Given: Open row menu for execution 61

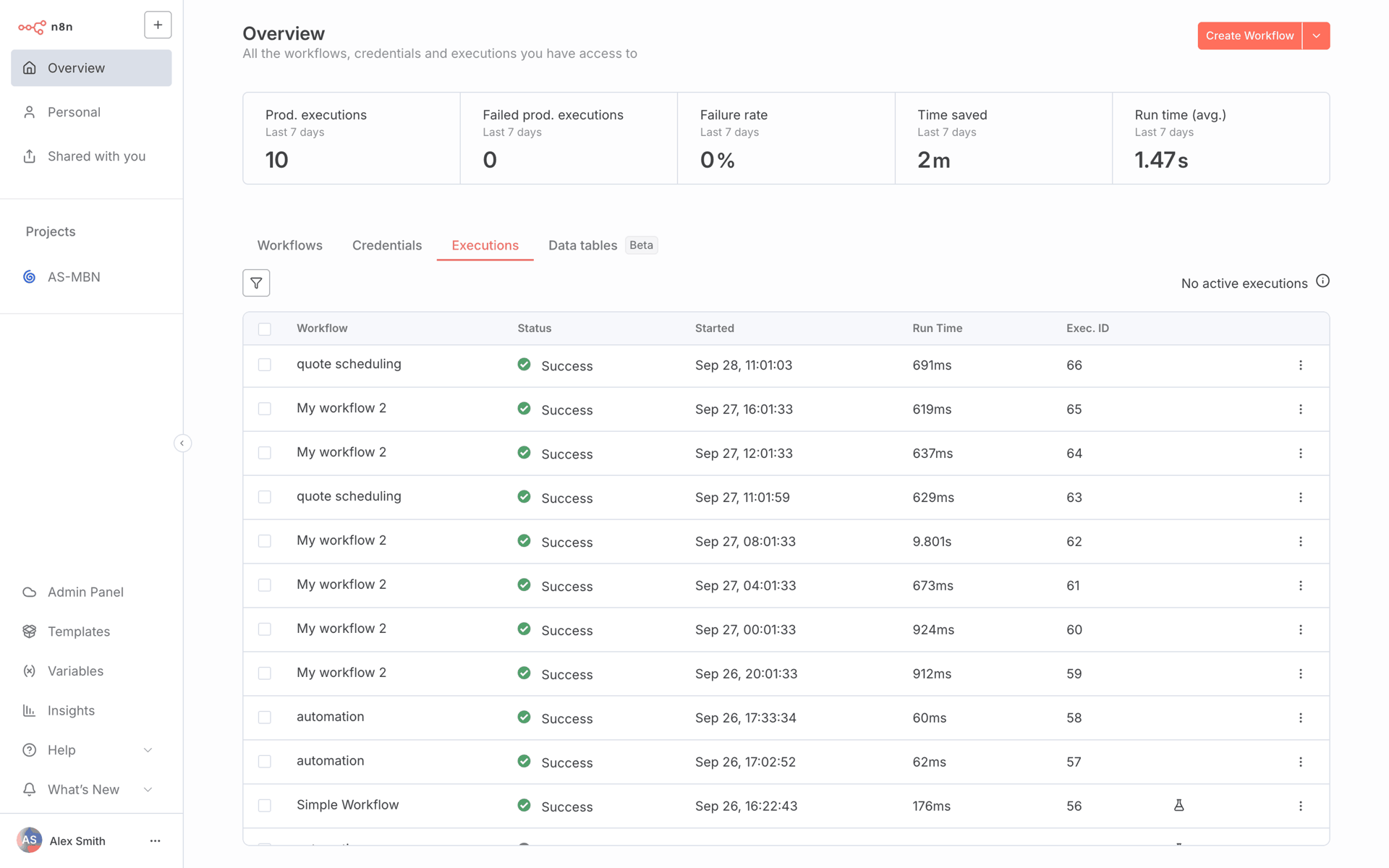Looking at the screenshot, I should click(x=1300, y=586).
